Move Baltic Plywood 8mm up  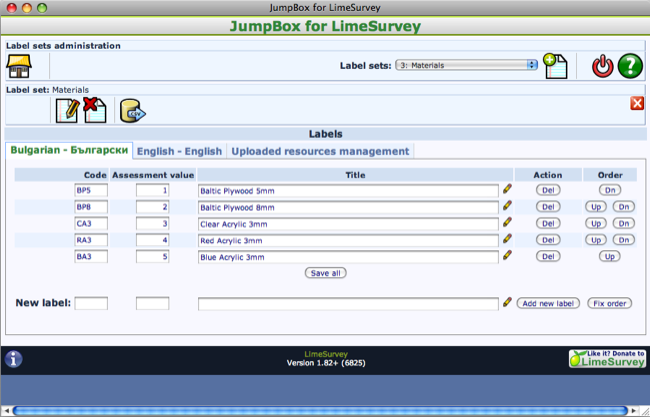click(596, 207)
